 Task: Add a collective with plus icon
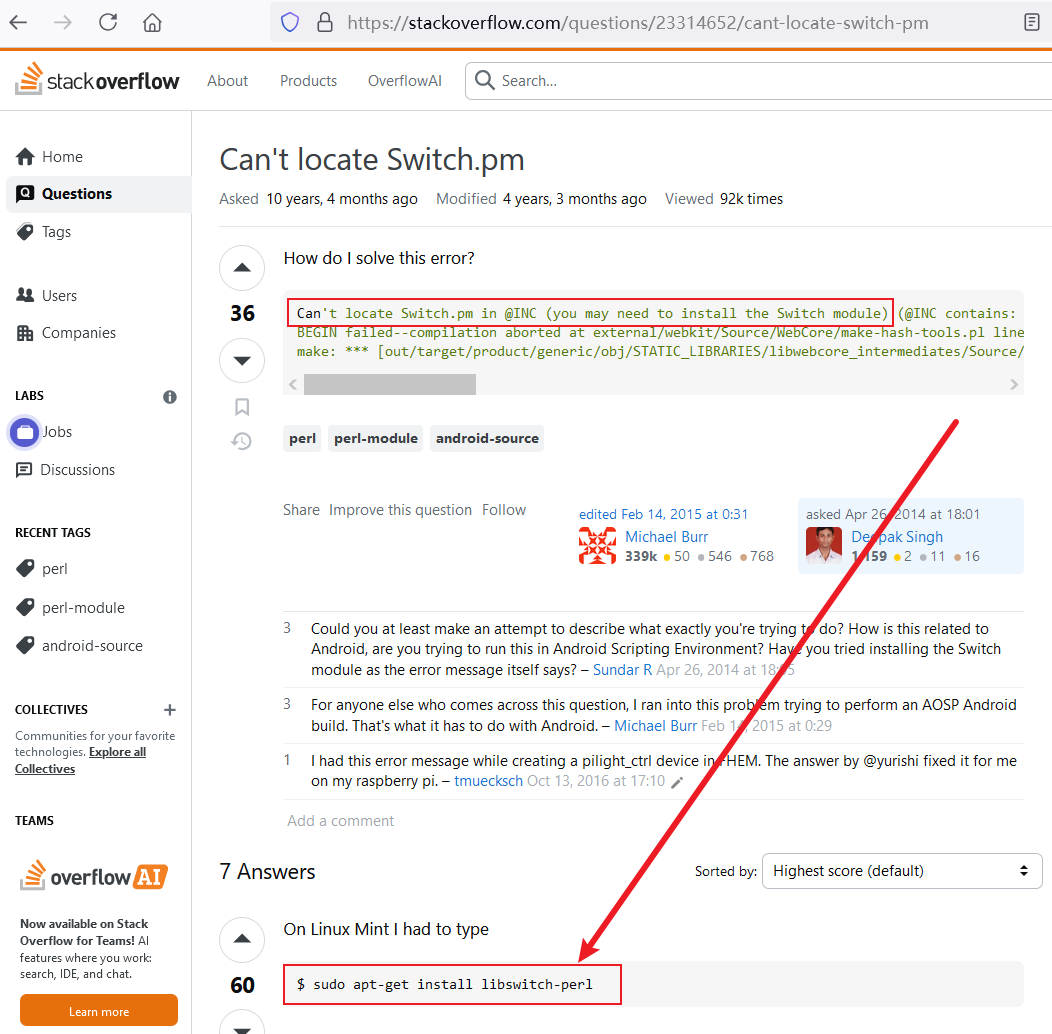[170, 710]
